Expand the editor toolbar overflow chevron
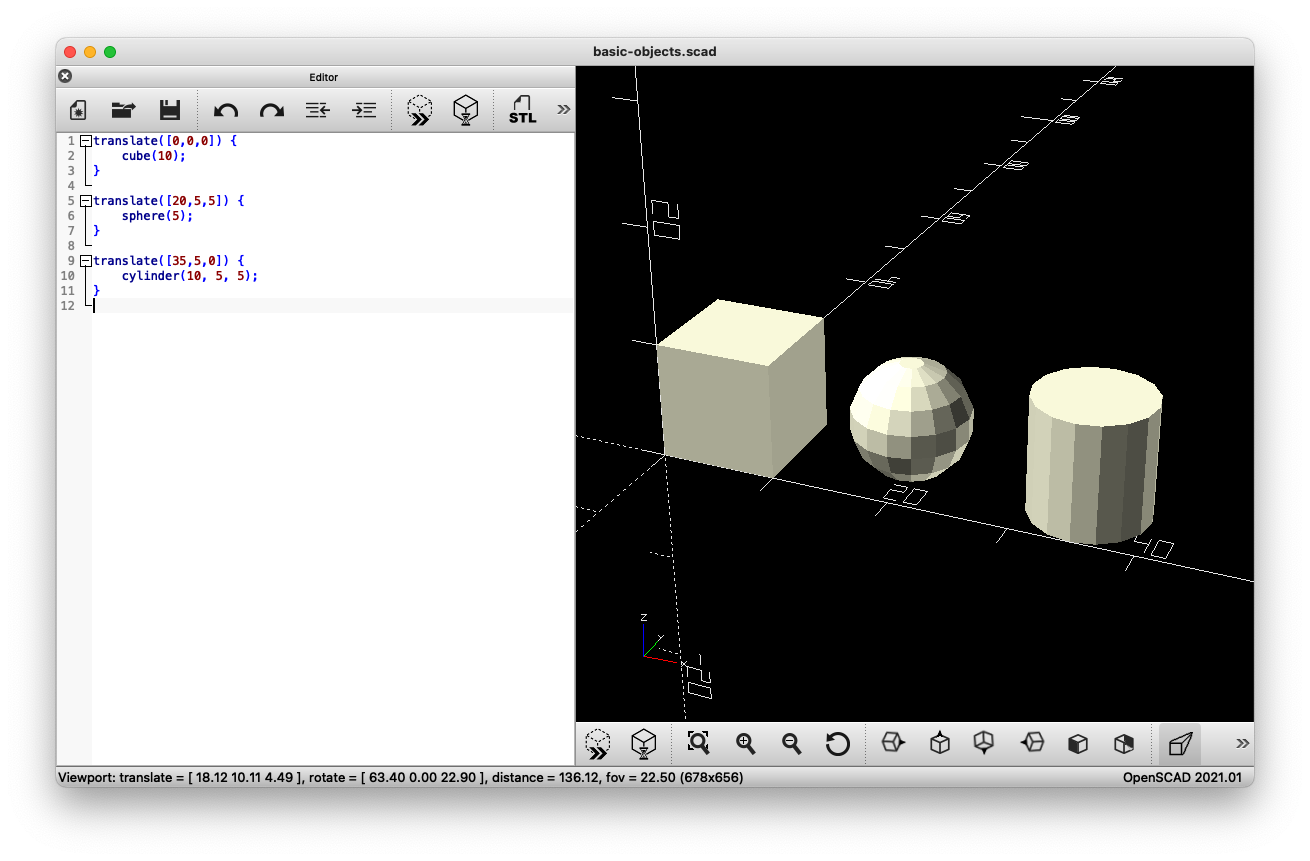Image resolution: width=1310 pixels, height=861 pixels. (563, 109)
